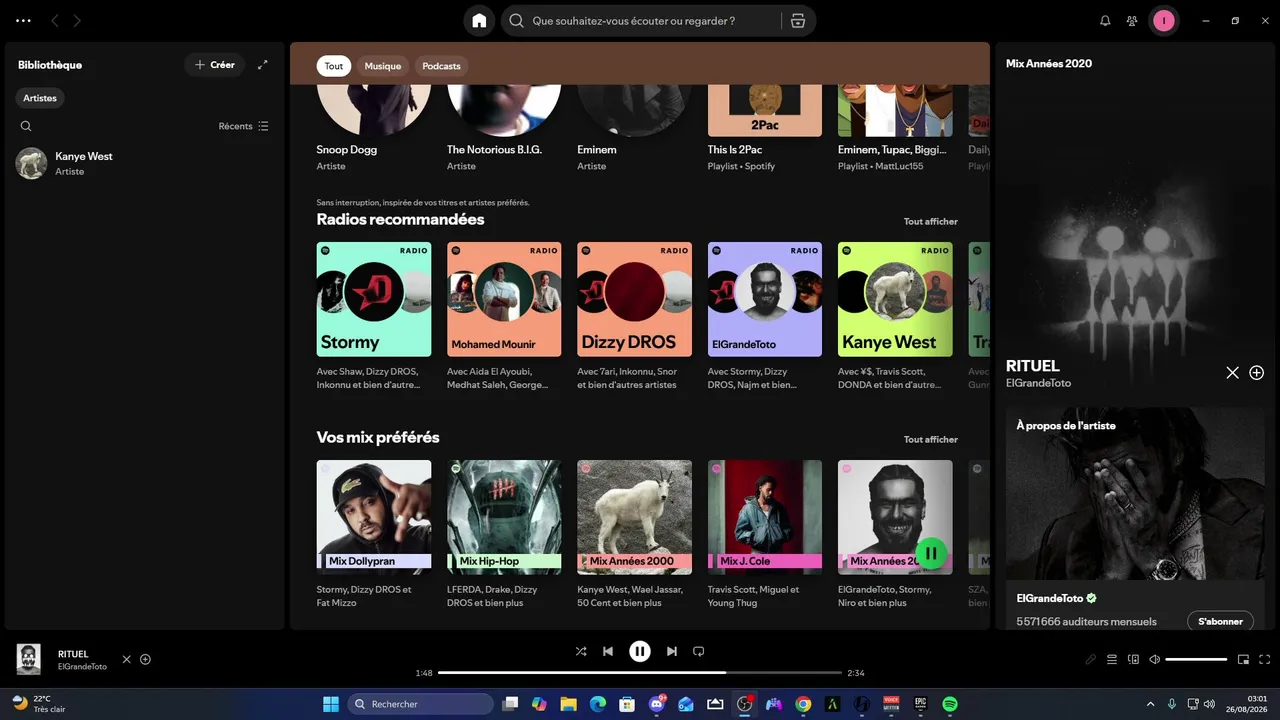
Task: Skip to the previous track
Action: tap(608, 651)
